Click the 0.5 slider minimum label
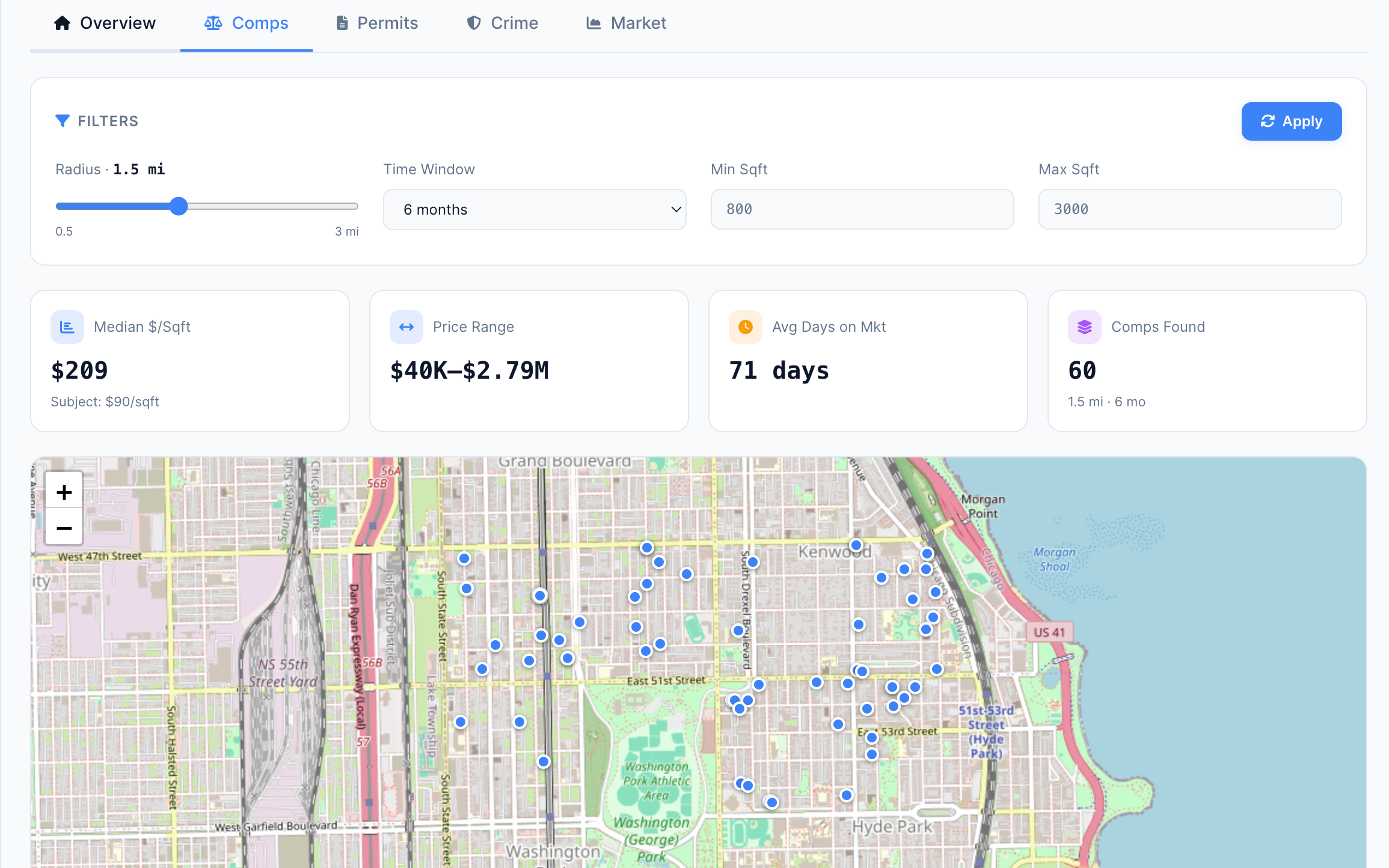 [x=64, y=231]
